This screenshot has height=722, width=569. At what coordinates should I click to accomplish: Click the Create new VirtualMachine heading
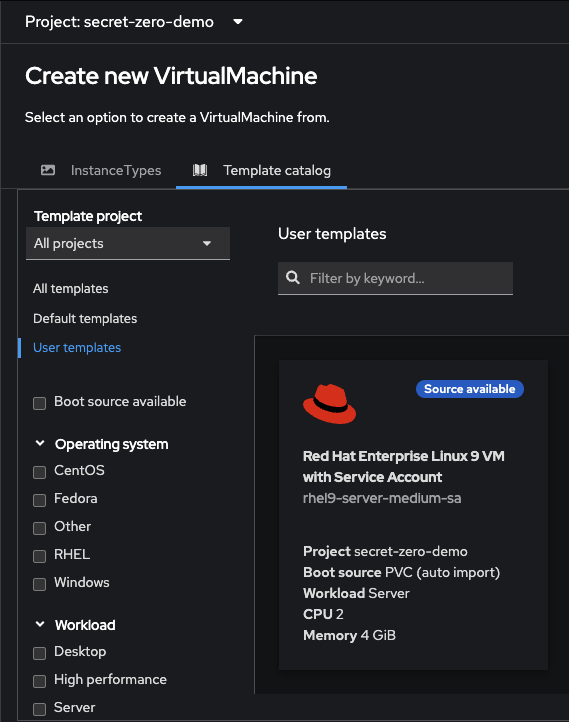[x=171, y=76]
